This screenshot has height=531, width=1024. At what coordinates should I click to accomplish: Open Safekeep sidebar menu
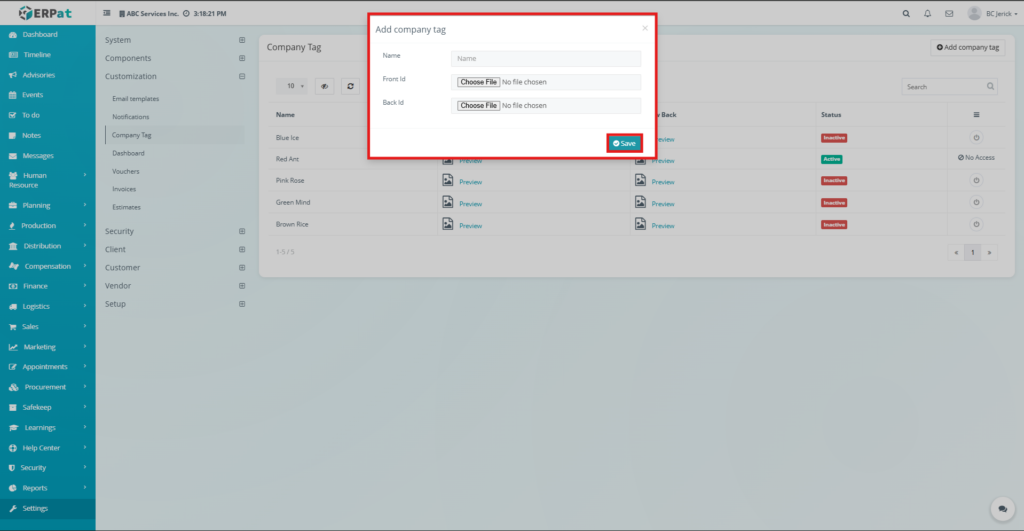pos(48,407)
